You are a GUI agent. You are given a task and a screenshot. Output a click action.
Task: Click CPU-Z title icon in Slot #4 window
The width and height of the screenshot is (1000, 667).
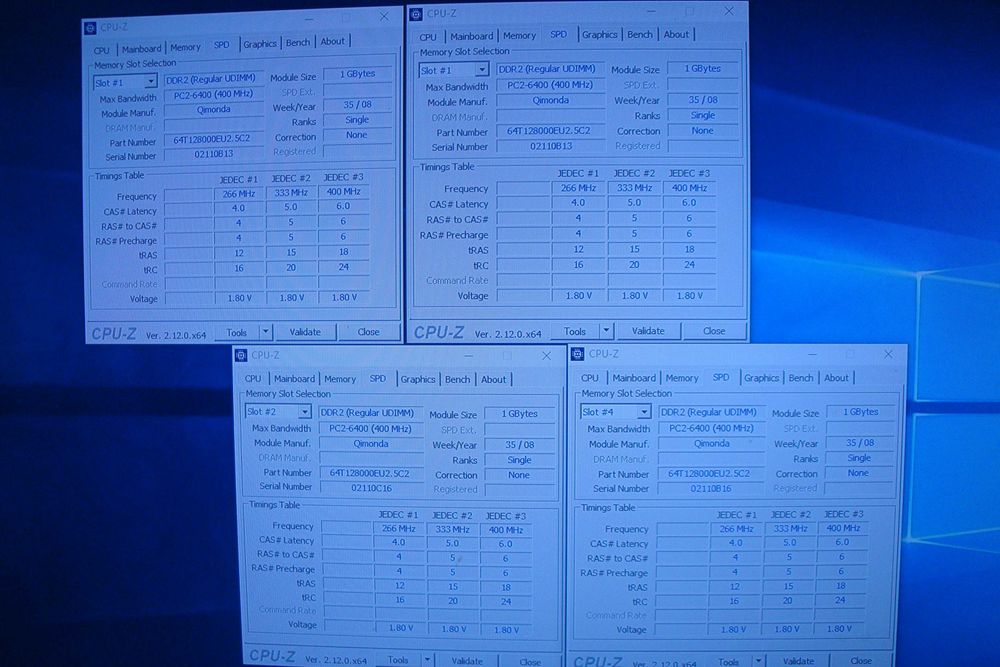pyautogui.click(x=578, y=354)
